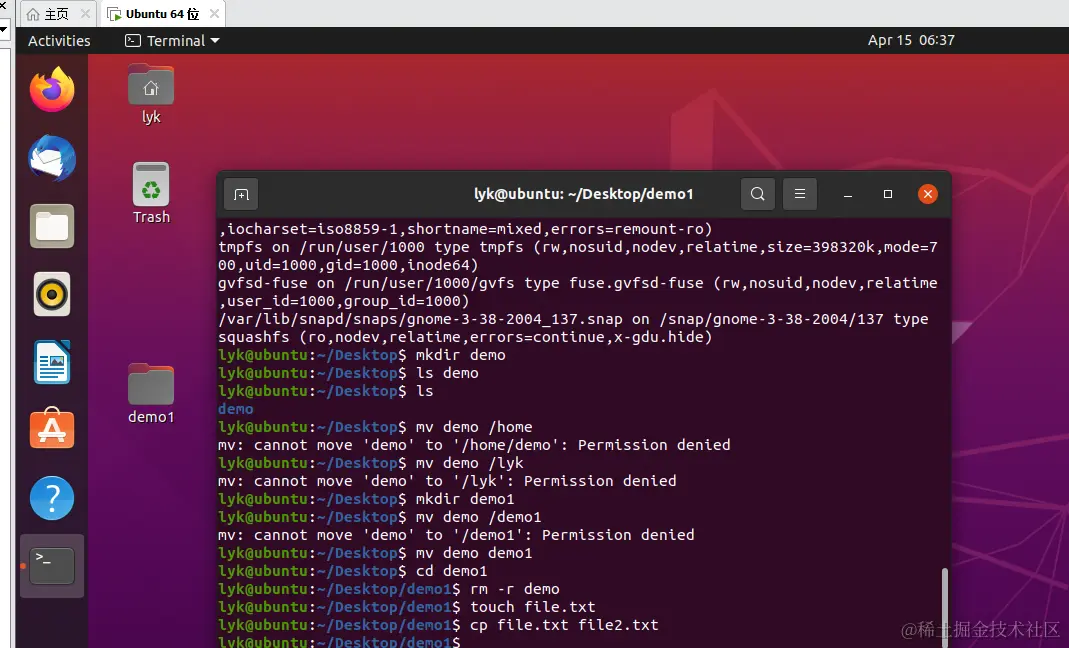This screenshot has width=1069, height=648.
Task: Click the 'touch file.txt' command line
Action: pos(407,607)
